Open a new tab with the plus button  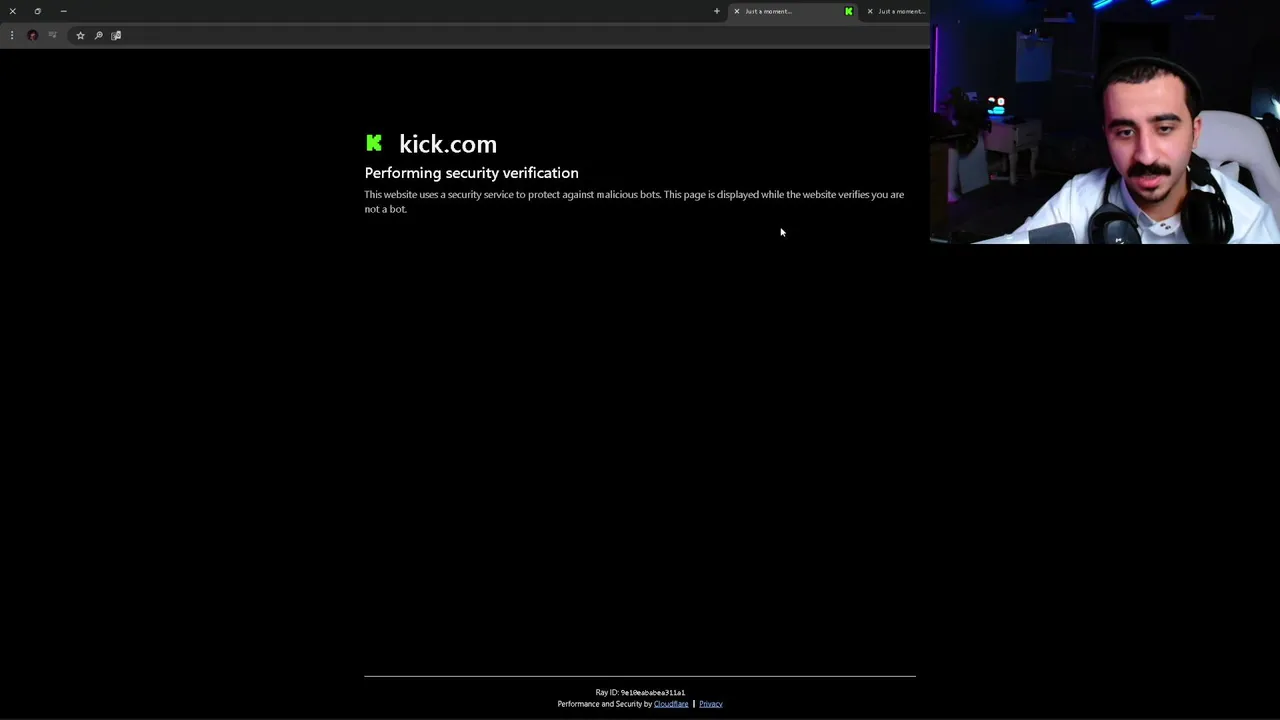pyautogui.click(x=716, y=11)
